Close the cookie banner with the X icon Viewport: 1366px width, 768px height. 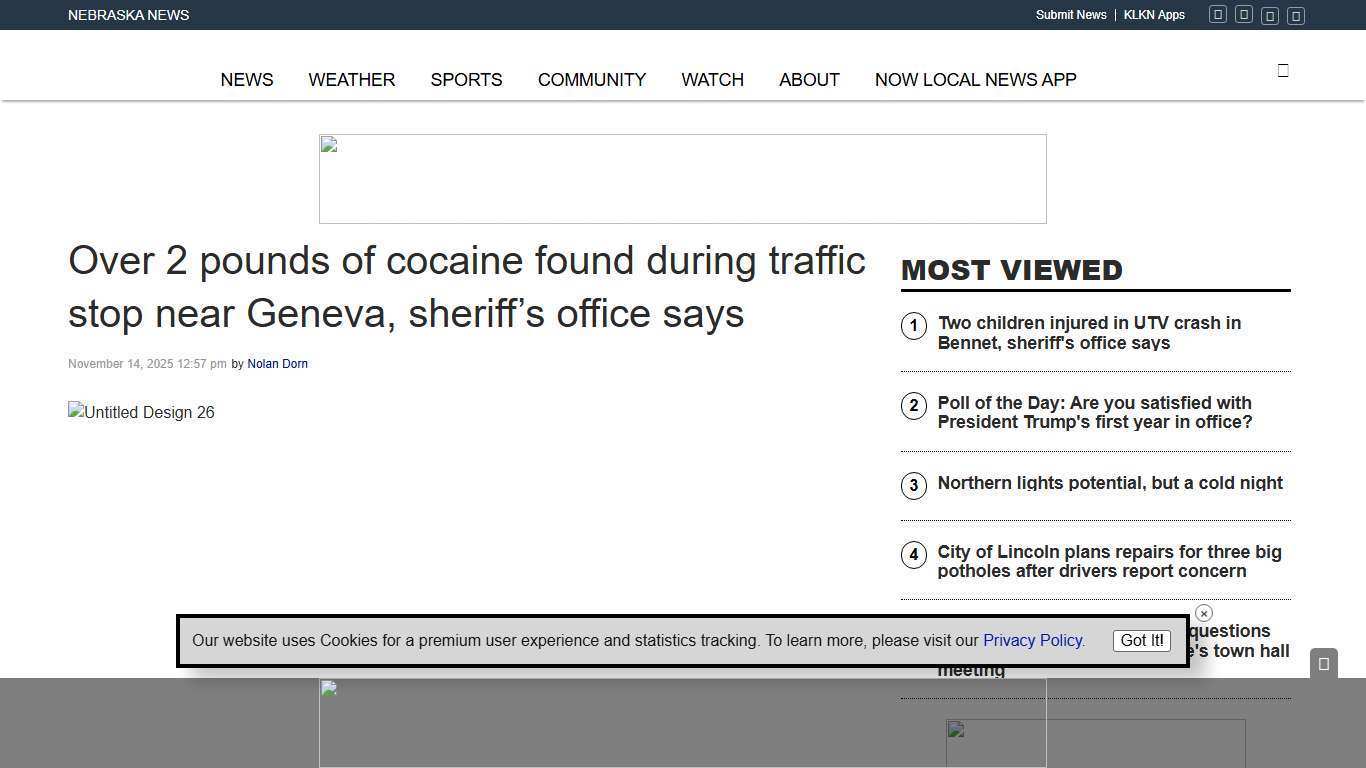(x=1204, y=613)
